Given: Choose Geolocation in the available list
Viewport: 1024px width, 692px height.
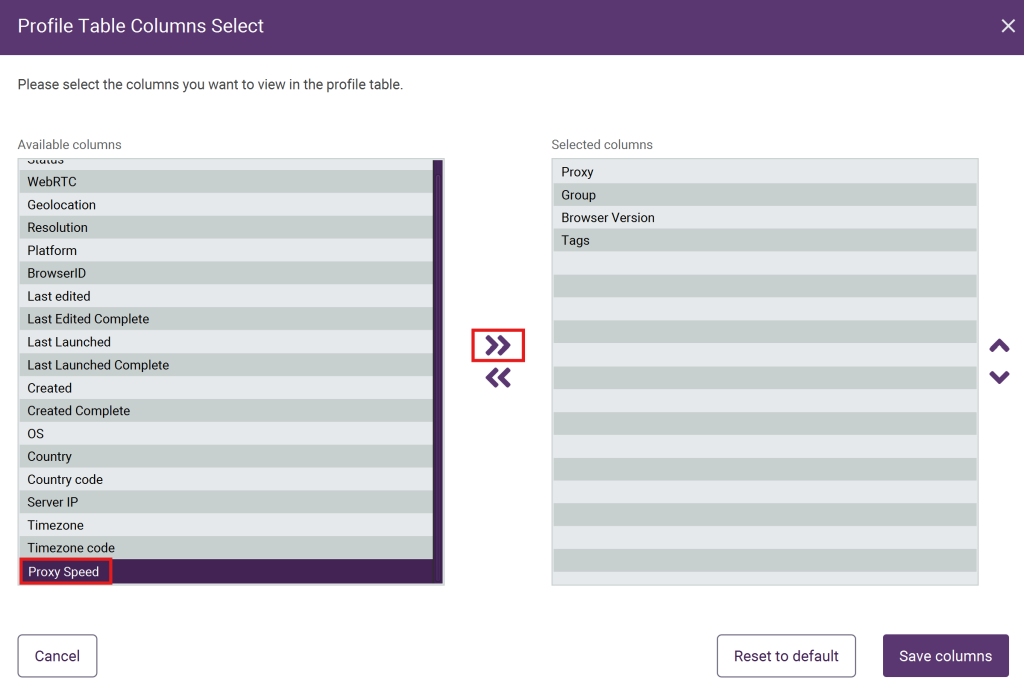Looking at the screenshot, I should pos(62,205).
